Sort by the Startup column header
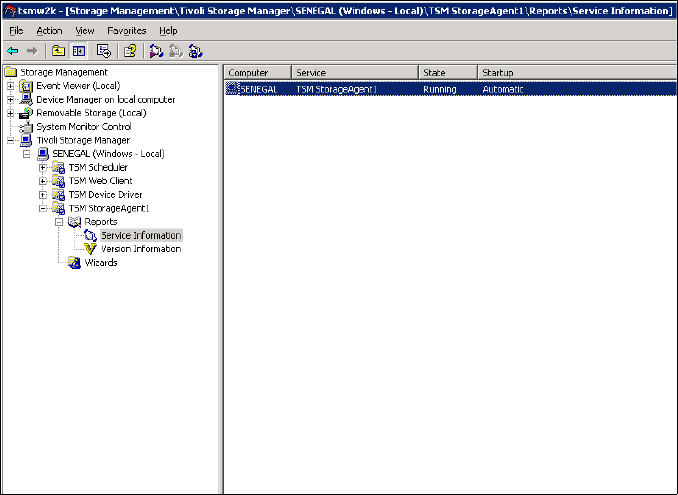678x495 pixels. (577, 72)
